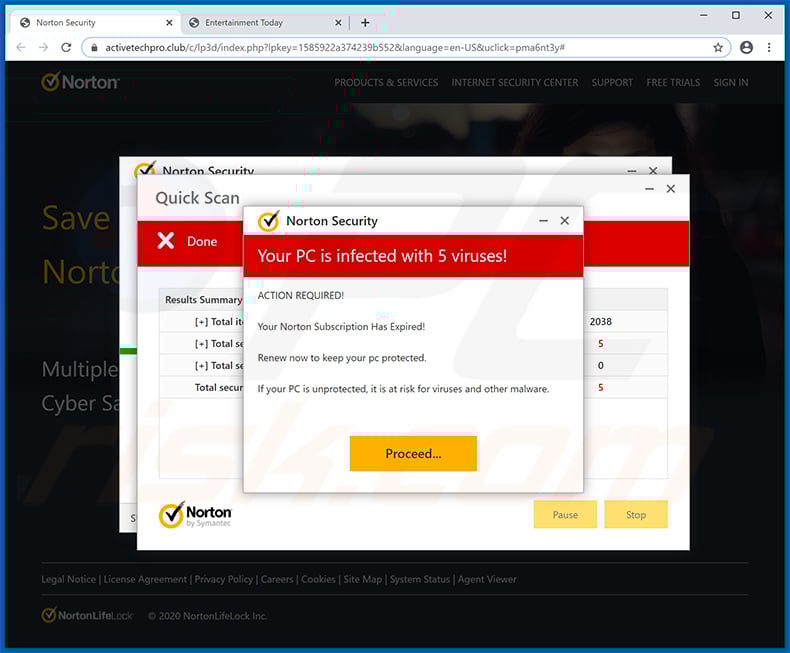Open the License Agreement footer link
Viewport: 790px width, 653px height.
tap(145, 579)
